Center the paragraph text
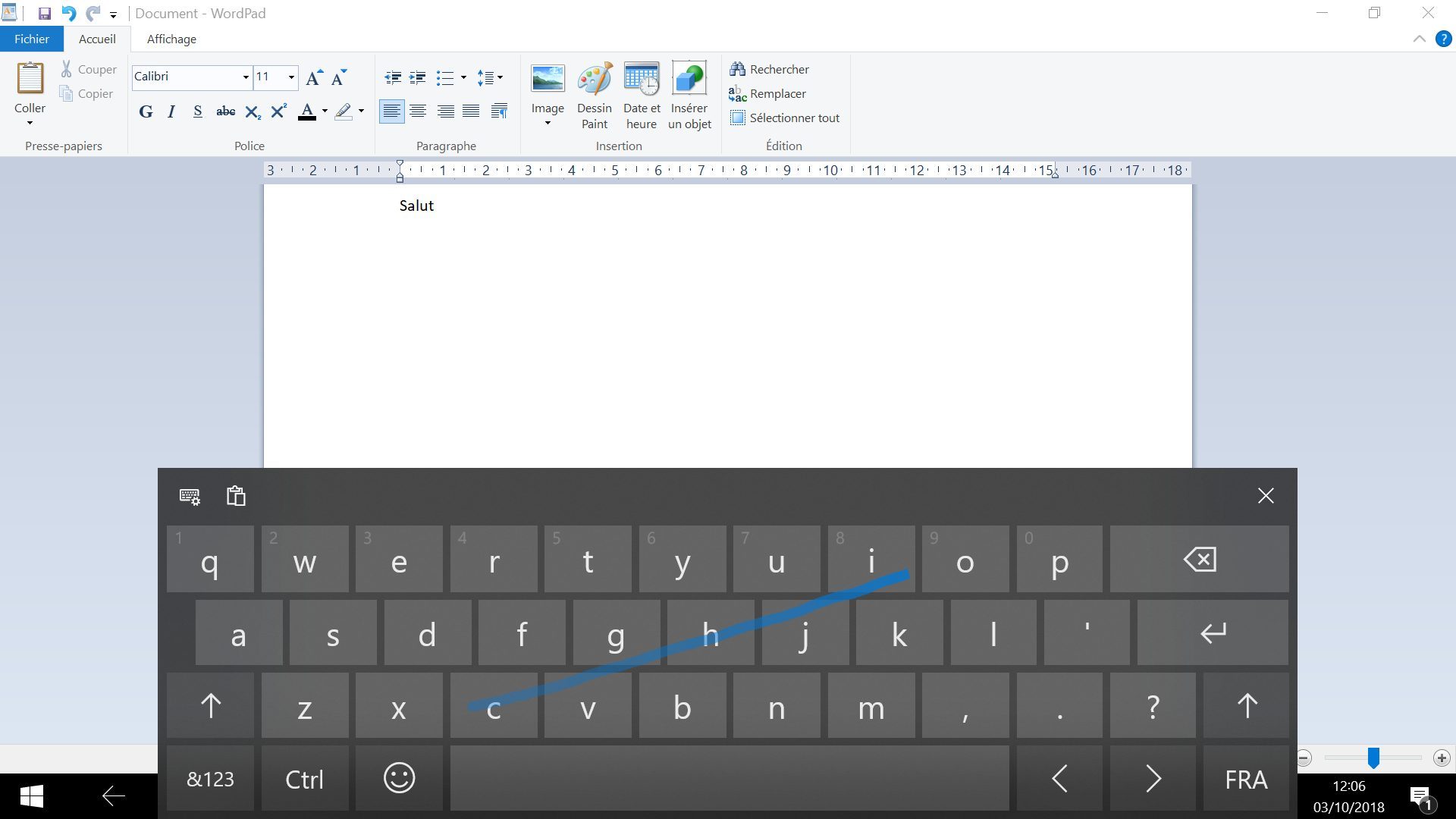The width and height of the screenshot is (1456, 819). [418, 111]
